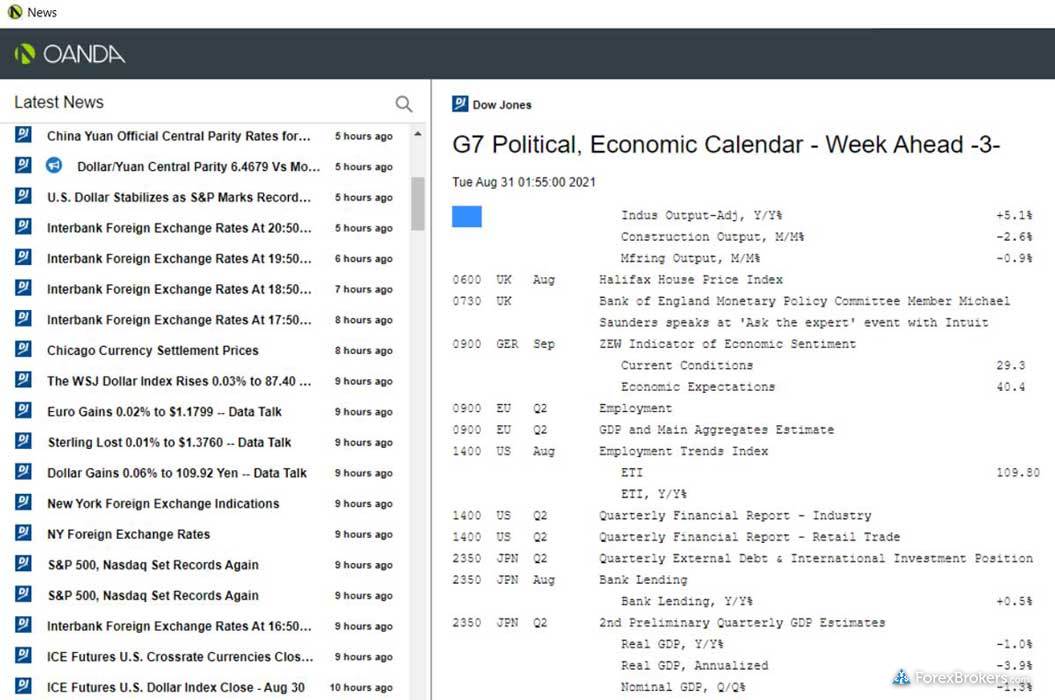Click the blue highlighted block in article body

pyautogui.click(x=467, y=216)
